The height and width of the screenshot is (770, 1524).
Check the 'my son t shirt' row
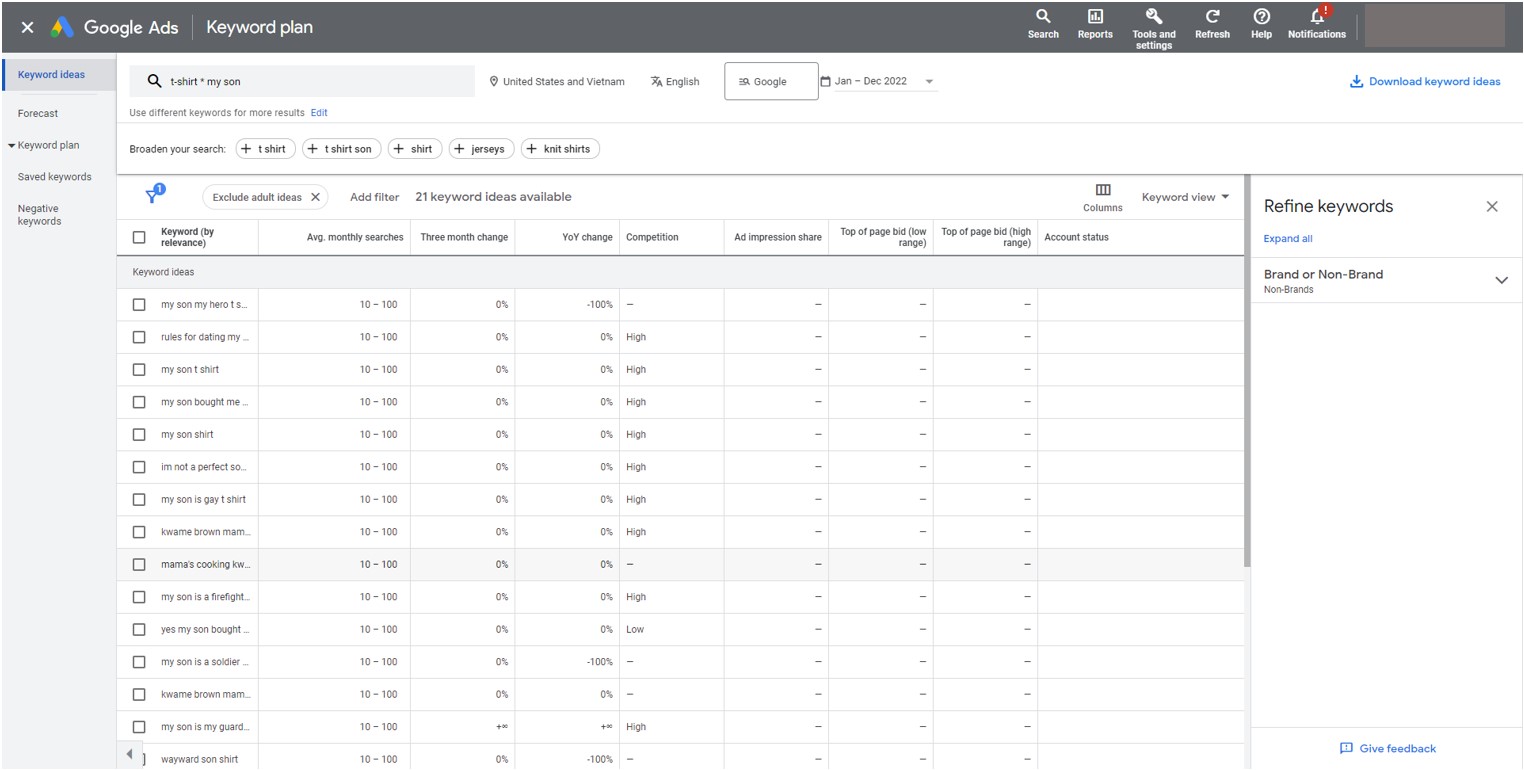coord(139,370)
